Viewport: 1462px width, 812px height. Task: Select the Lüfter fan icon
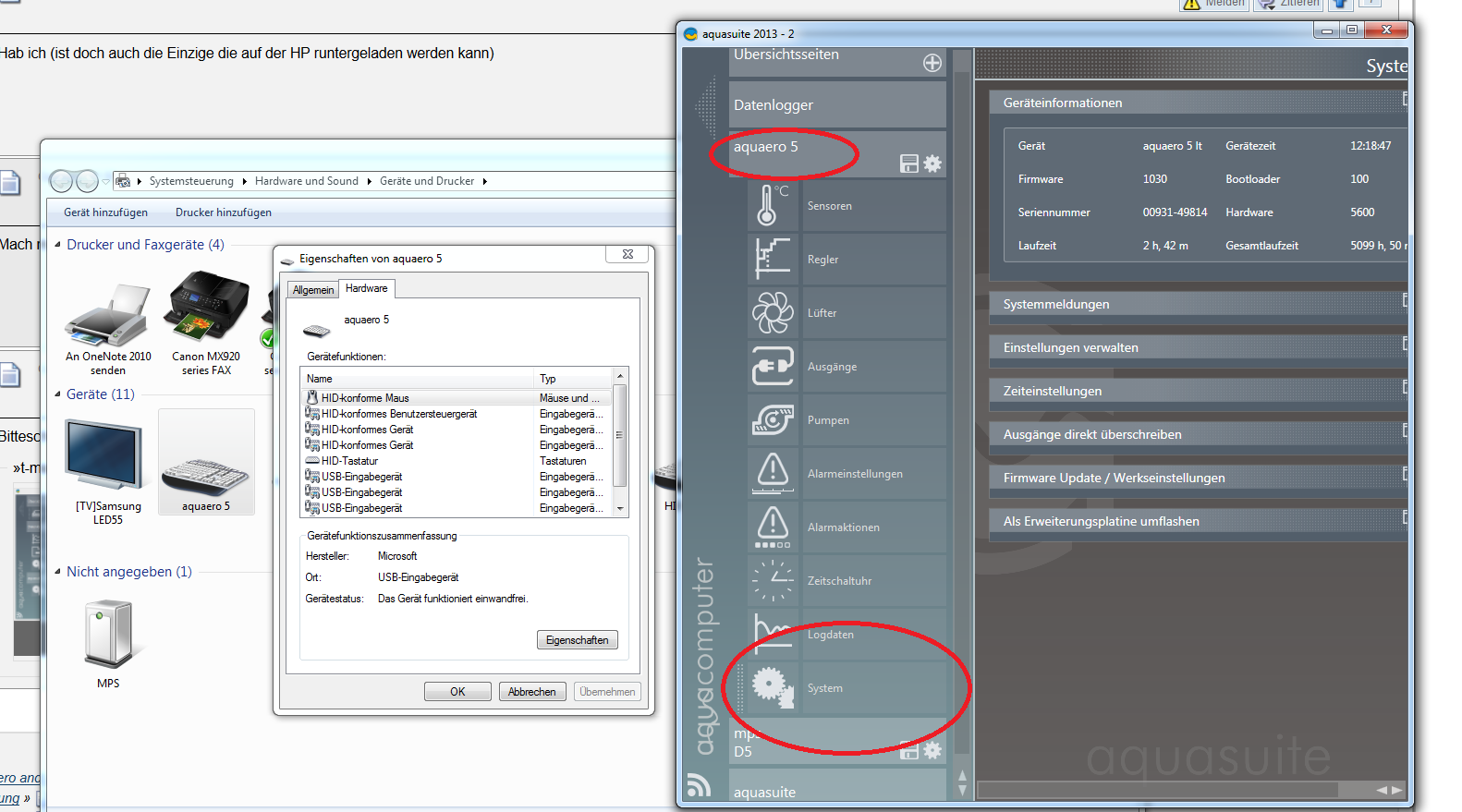click(772, 312)
